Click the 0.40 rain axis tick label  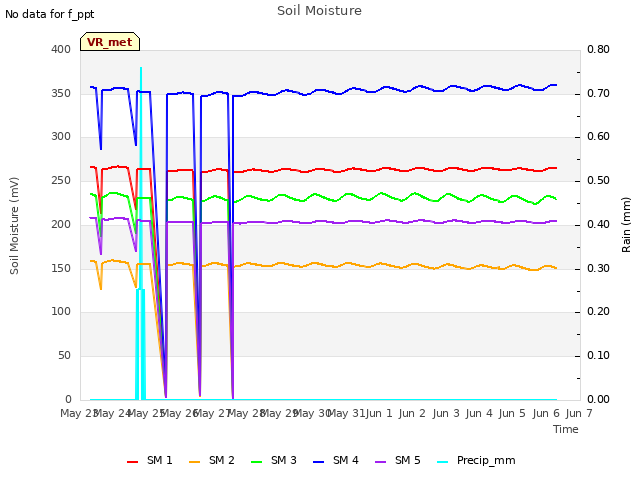coord(598,224)
